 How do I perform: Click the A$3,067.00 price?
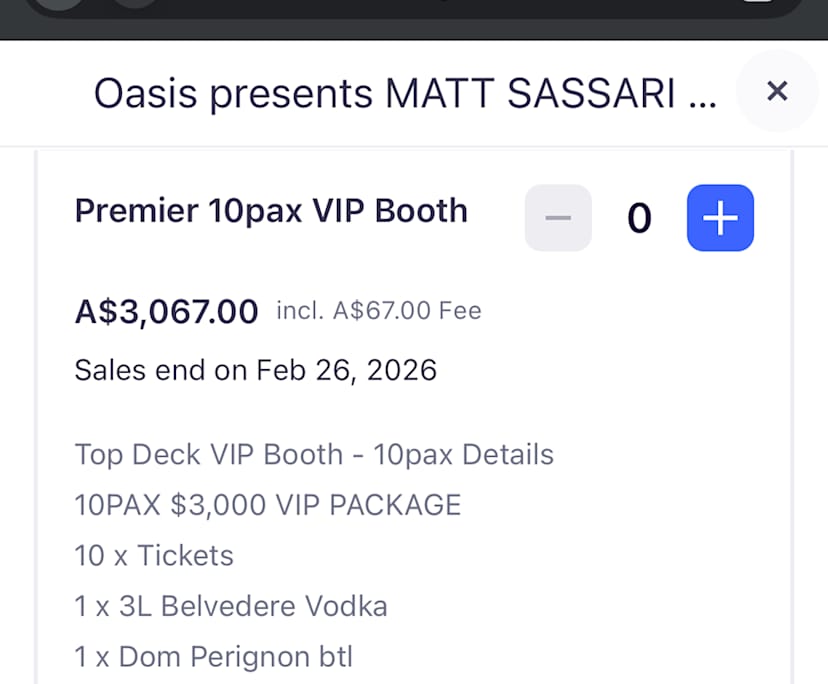166,311
